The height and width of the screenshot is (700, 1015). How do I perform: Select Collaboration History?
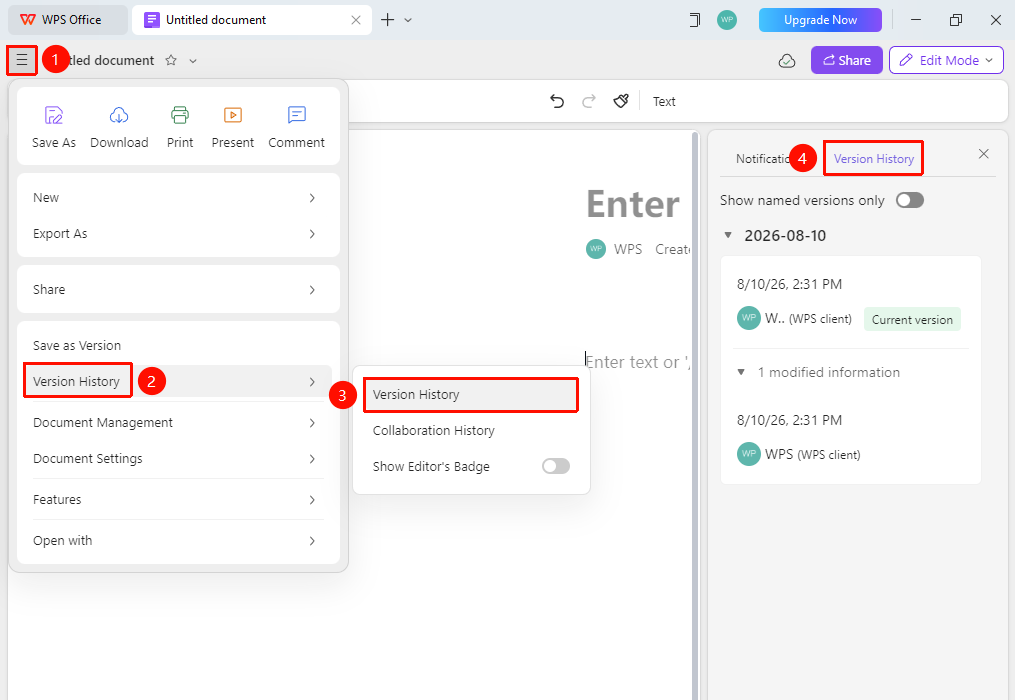(471, 431)
